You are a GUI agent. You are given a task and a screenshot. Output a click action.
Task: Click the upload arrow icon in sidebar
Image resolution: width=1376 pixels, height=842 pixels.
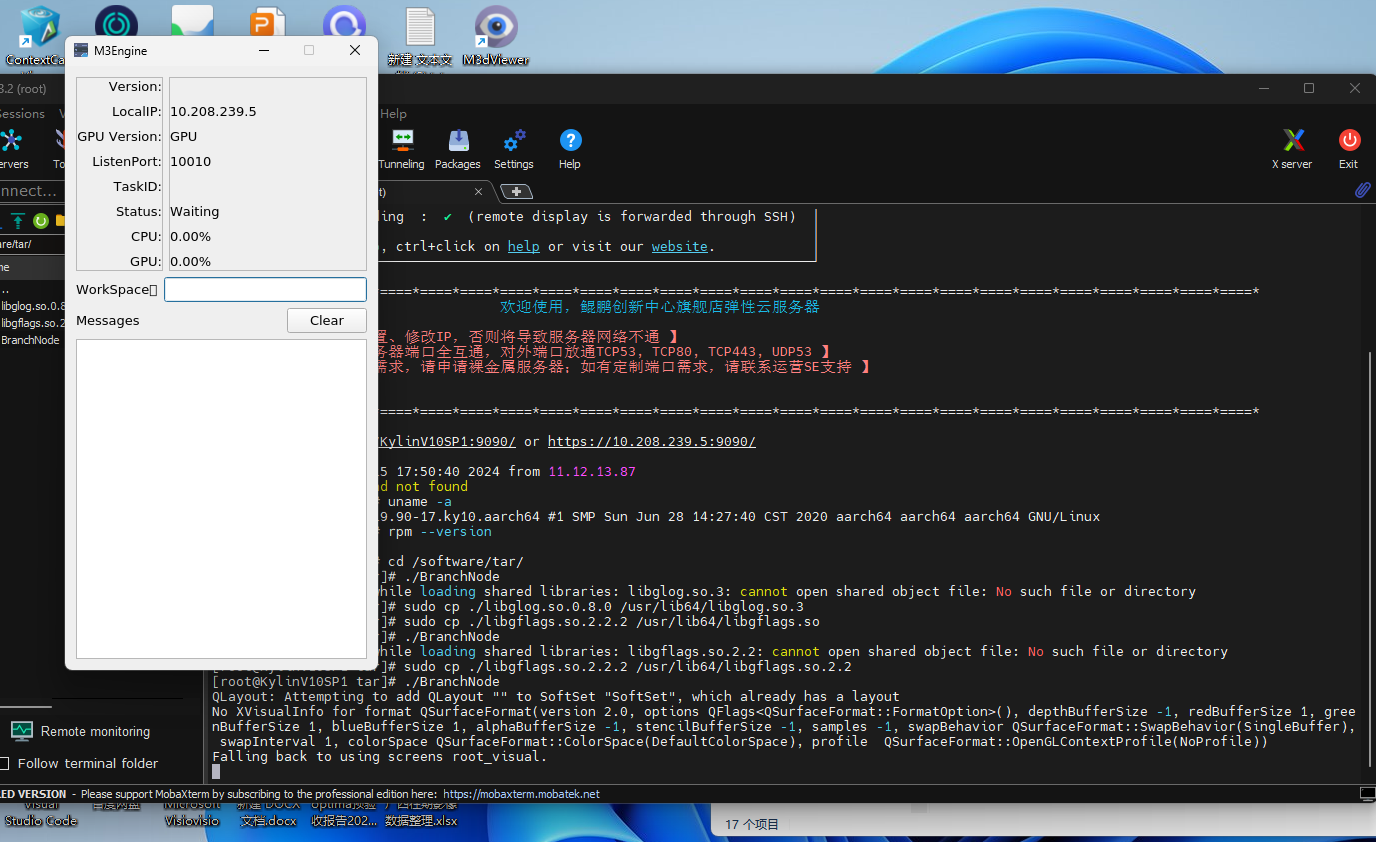(x=18, y=220)
